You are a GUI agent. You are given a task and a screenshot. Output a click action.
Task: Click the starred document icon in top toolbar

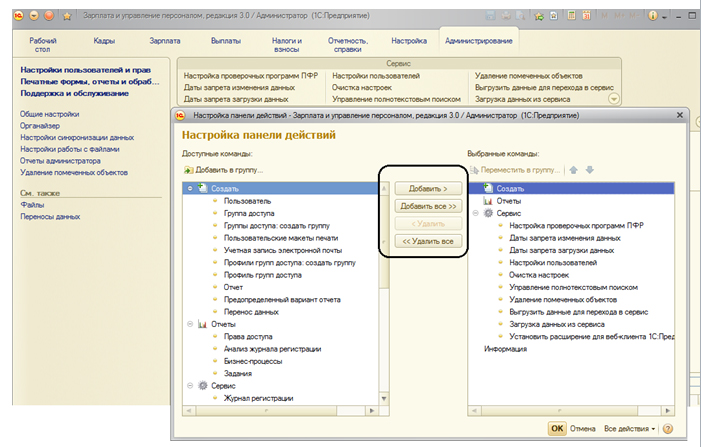tap(553, 16)
